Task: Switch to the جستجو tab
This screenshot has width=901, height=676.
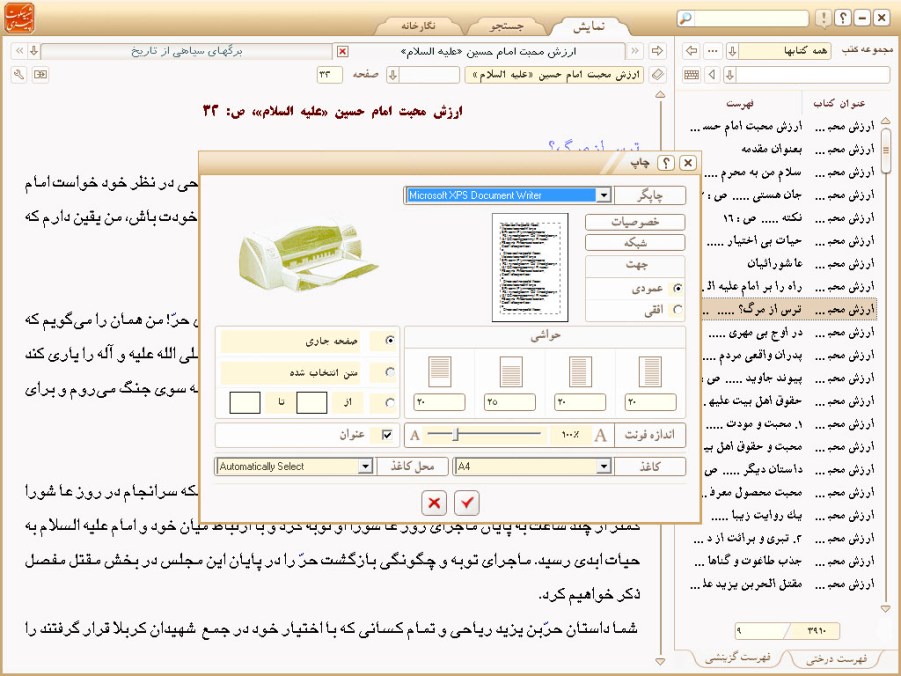Action: (x=507, y=26)
